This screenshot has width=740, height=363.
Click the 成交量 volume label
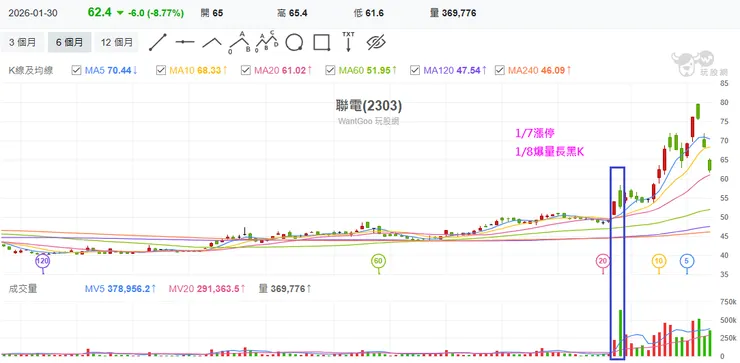click(x=23, y=288)
